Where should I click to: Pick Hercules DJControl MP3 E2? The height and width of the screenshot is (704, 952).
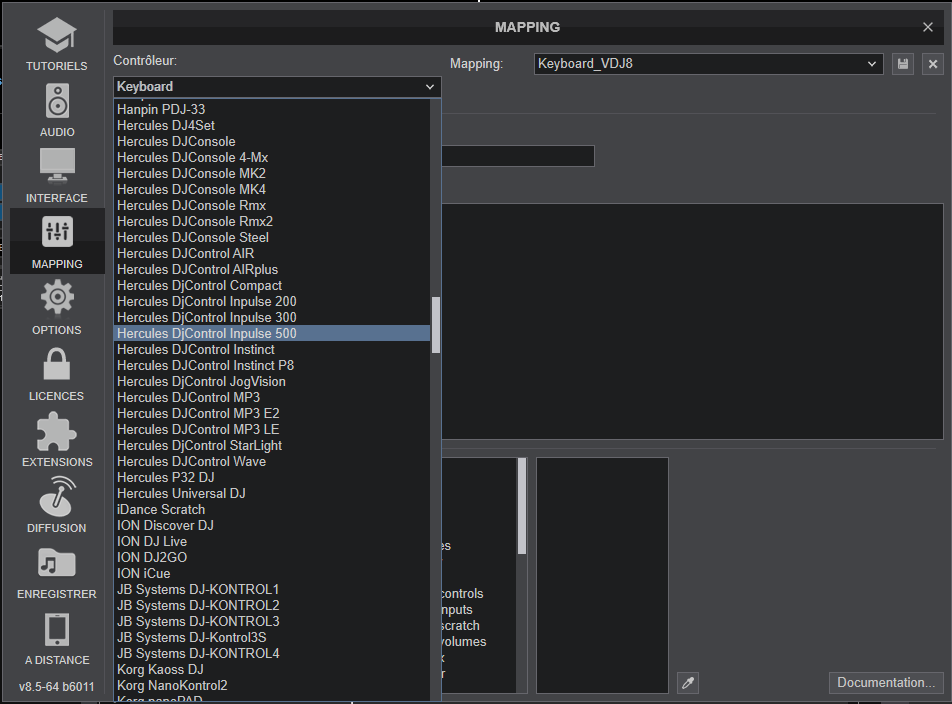click(272, 413)
